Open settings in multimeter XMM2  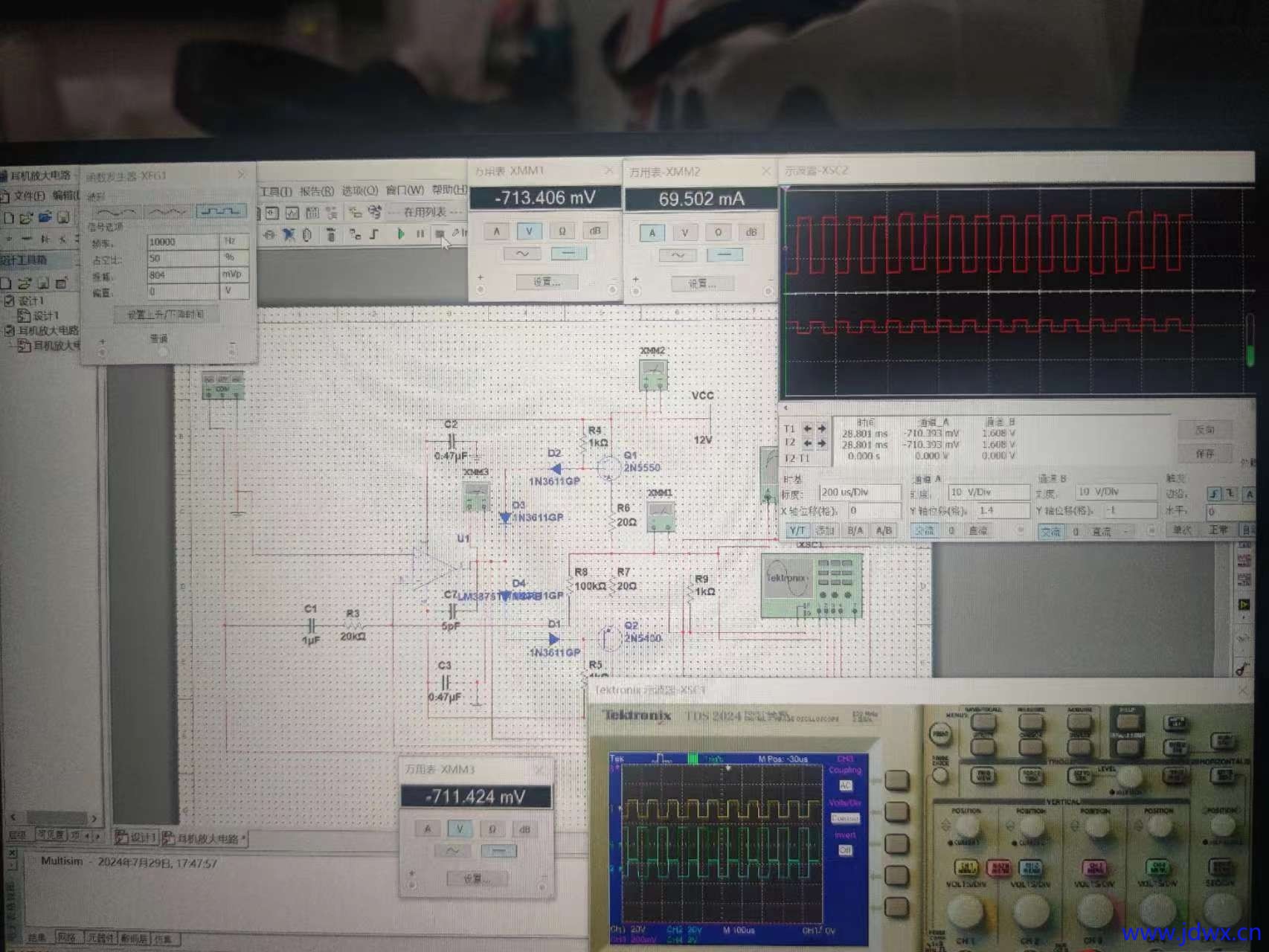(701, 283)
